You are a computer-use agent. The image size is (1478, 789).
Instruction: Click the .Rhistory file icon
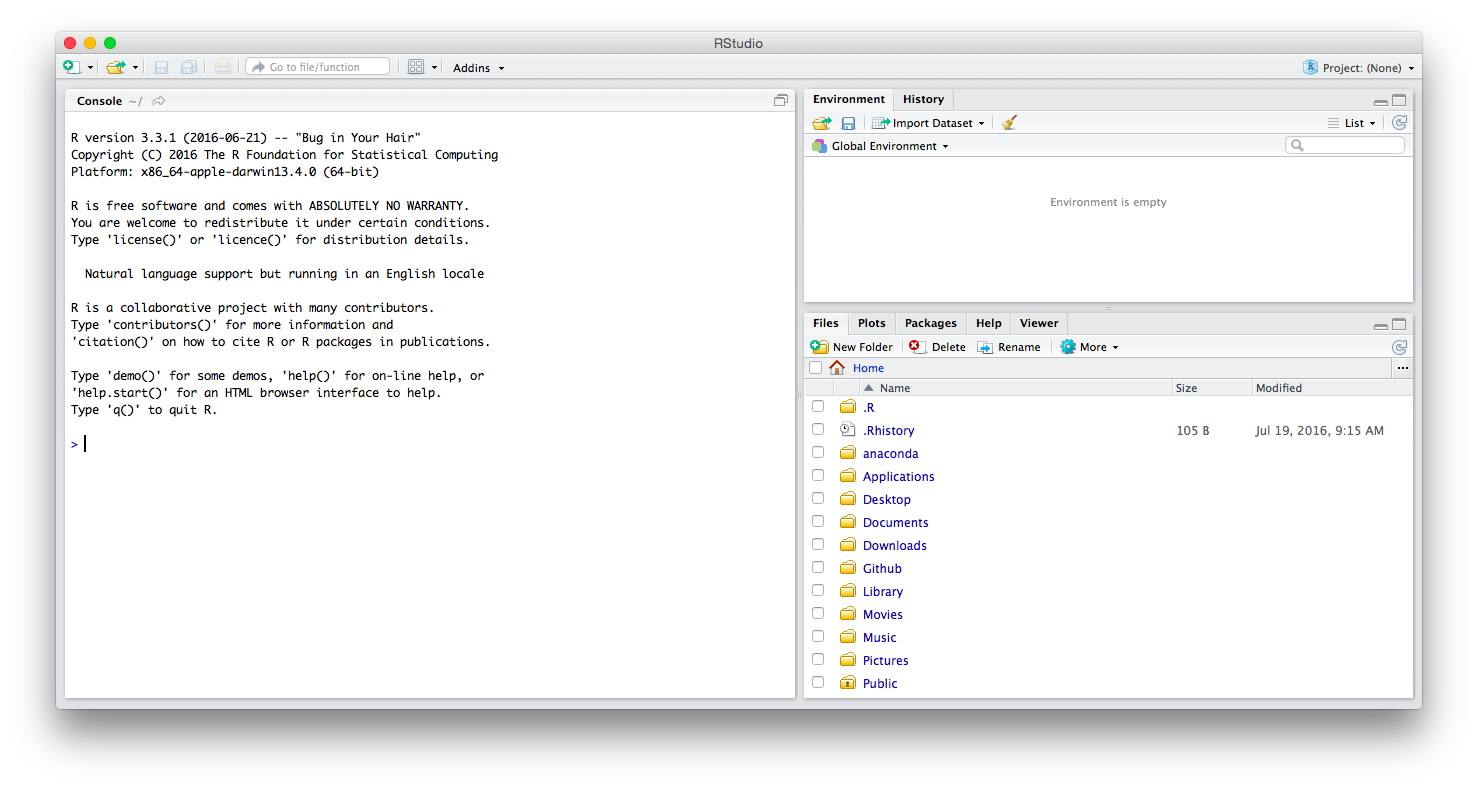tap(848, 430)
